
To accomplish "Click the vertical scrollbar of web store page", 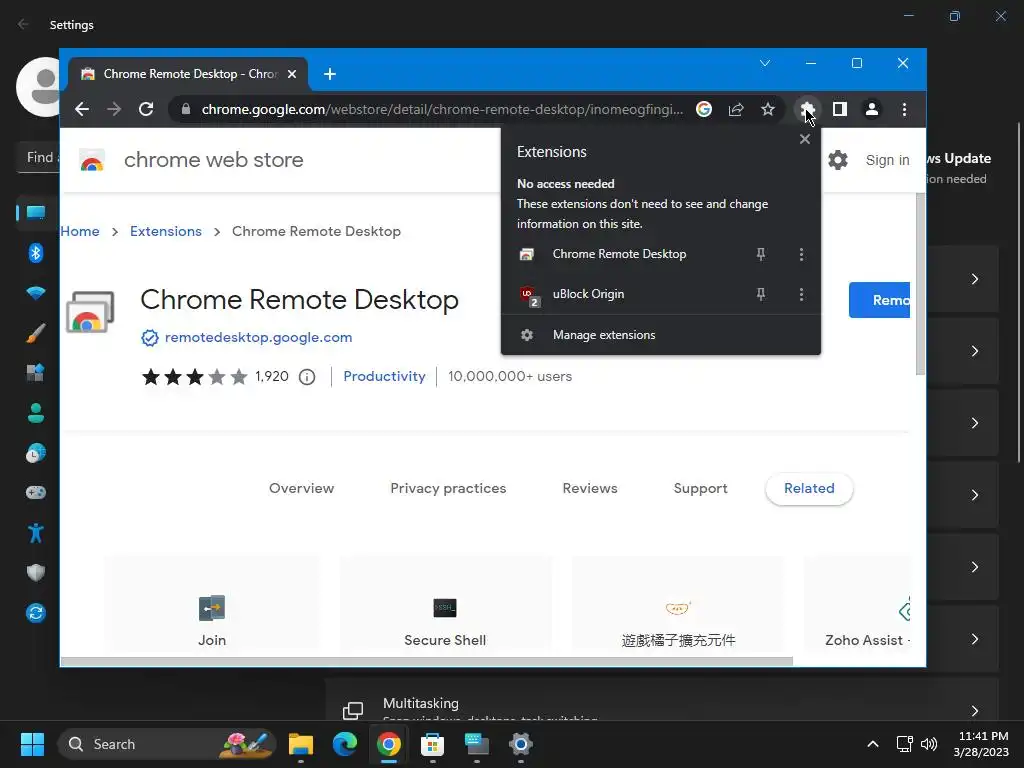I will click(x=921, y=284).
